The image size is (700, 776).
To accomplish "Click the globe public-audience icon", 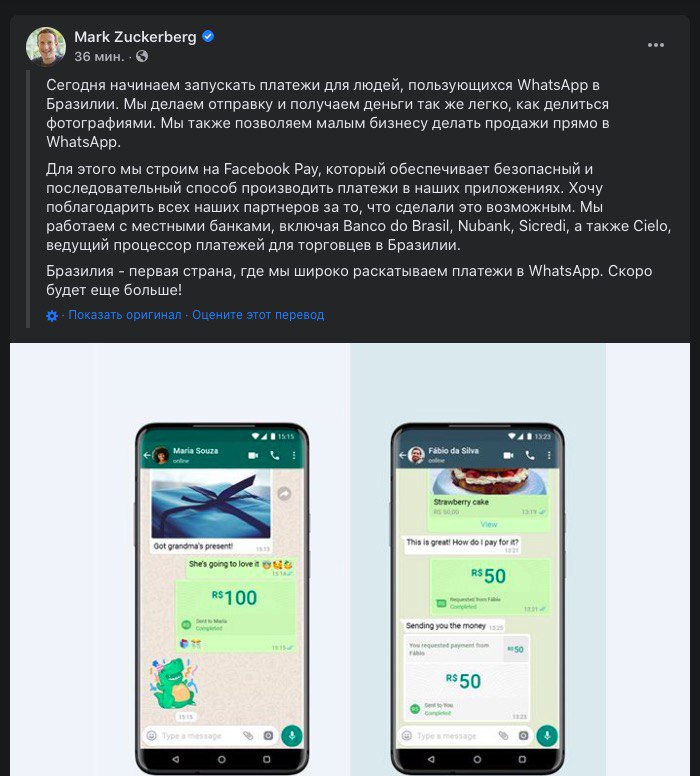I will pyautogui.click(x=142, y=56).
